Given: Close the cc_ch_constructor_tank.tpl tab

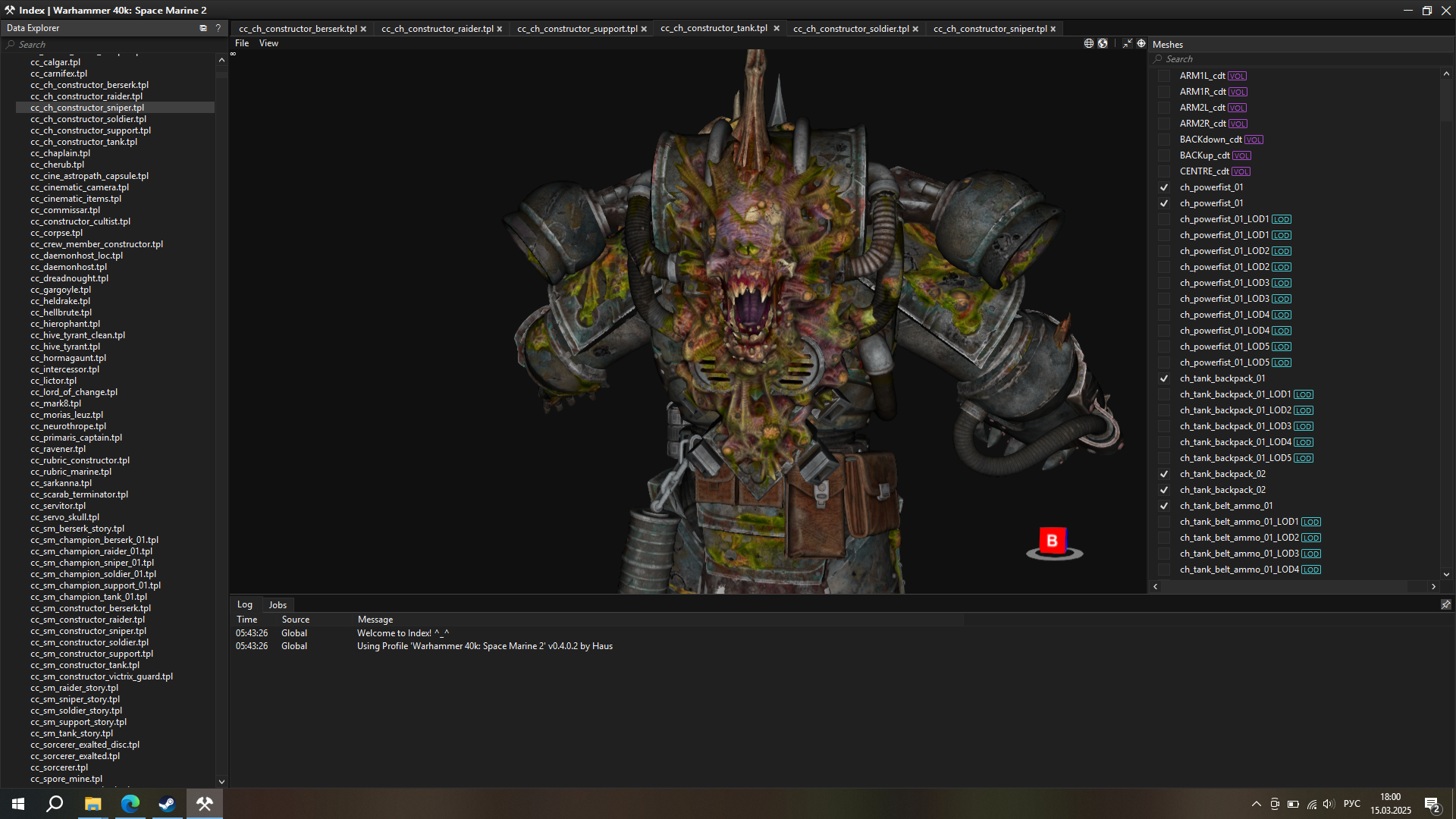Looking at the screenshot, I should tap(777, 28).
